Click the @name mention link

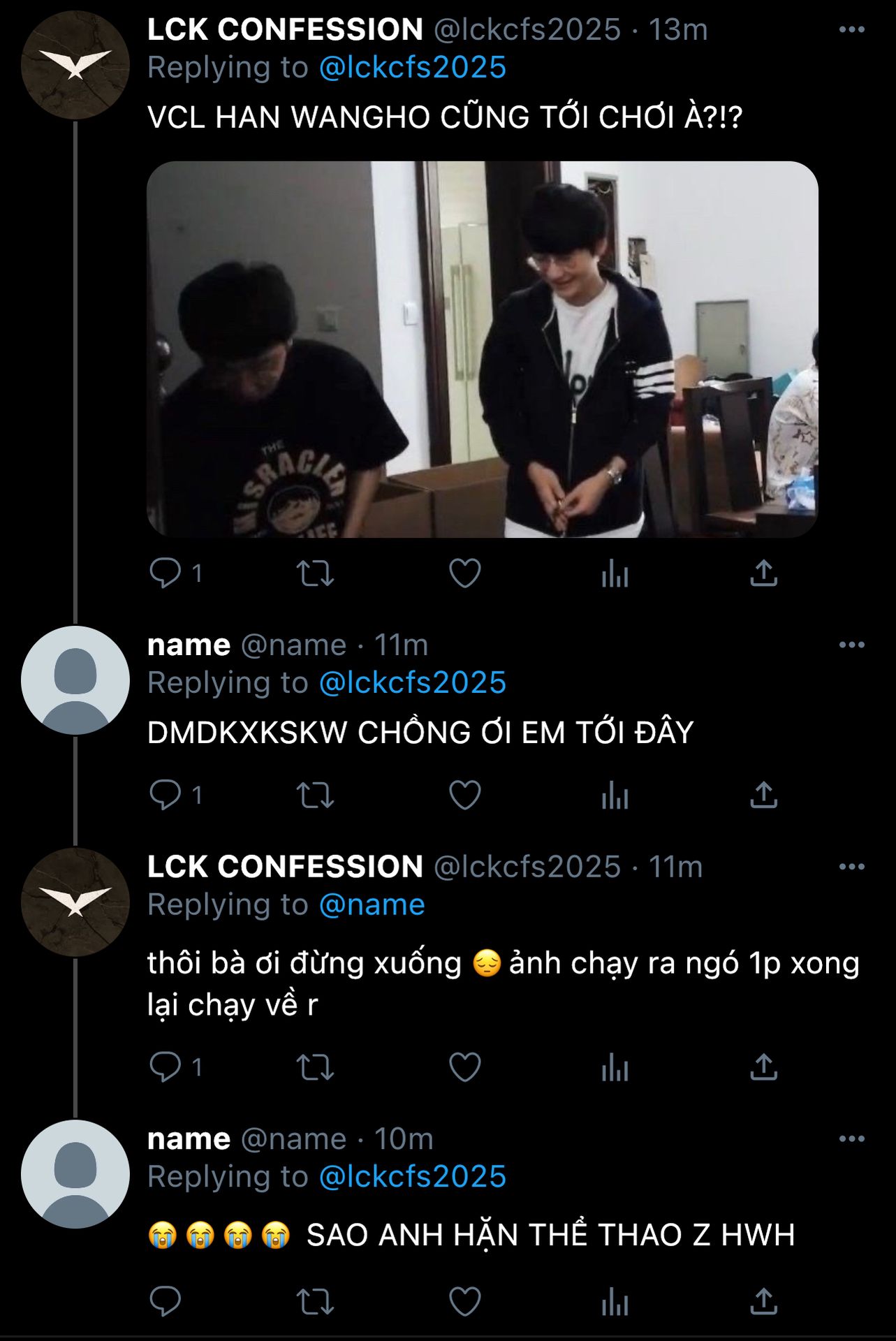tap(372, 904)
